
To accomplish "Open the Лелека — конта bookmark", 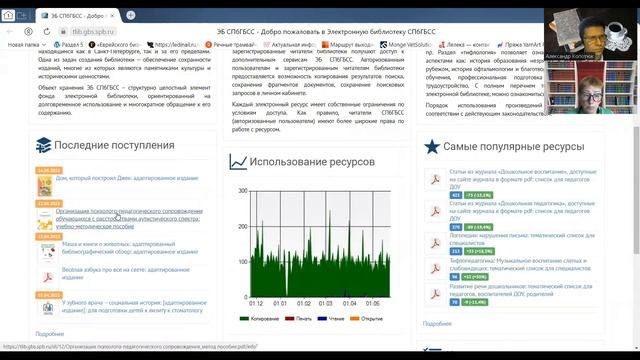I will [x=464, y=44].
